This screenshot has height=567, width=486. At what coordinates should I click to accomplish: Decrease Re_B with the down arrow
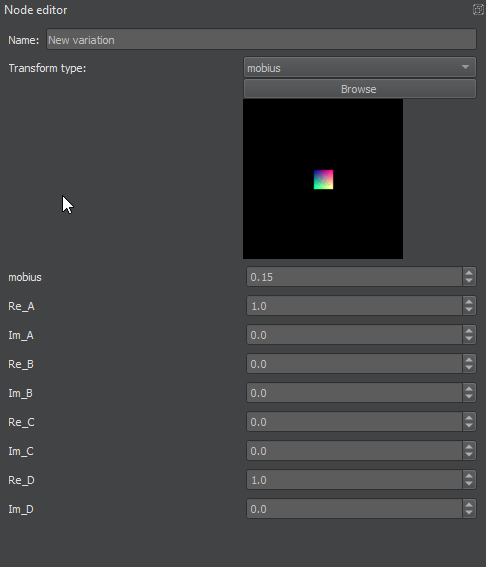coord(469,368)
